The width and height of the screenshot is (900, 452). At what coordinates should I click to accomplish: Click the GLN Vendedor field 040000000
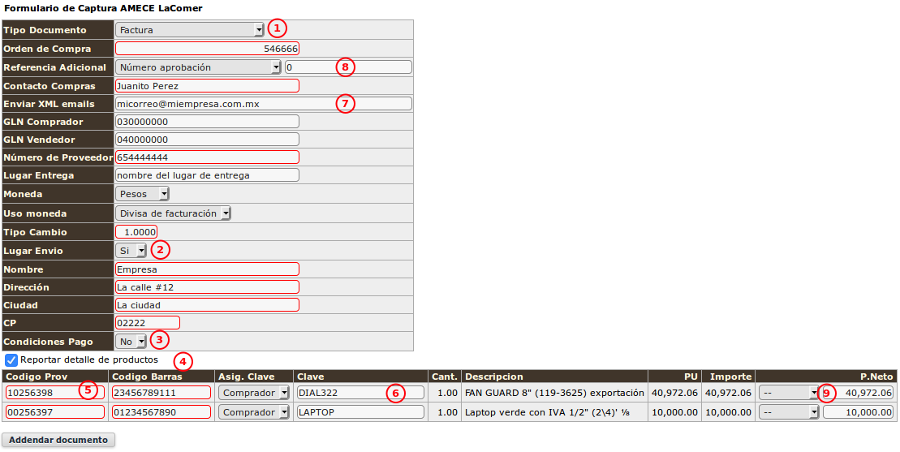pos(207,140)
